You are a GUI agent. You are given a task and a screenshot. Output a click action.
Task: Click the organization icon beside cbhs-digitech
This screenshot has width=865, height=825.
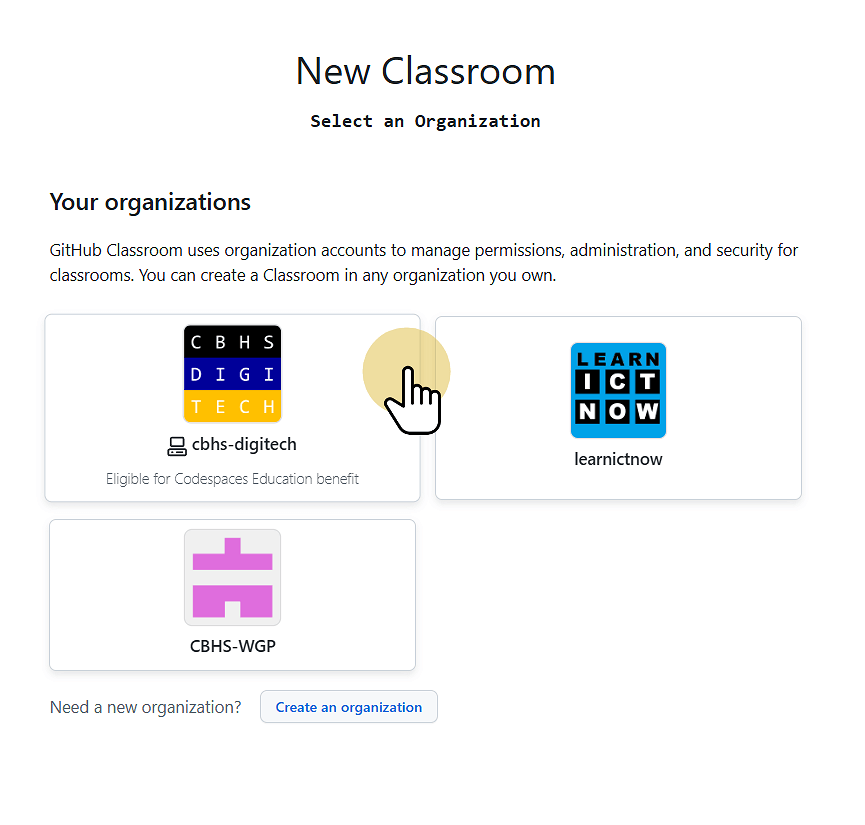point(175,444)
